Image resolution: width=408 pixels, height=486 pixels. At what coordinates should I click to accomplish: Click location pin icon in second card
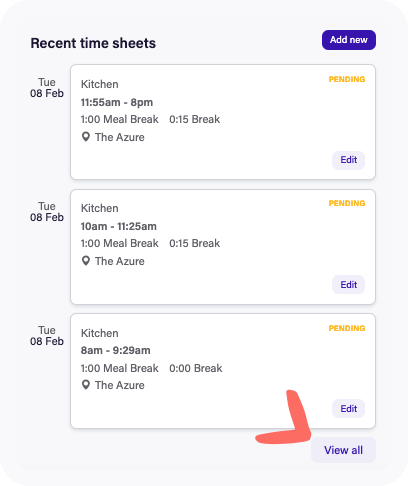(86, 261)
